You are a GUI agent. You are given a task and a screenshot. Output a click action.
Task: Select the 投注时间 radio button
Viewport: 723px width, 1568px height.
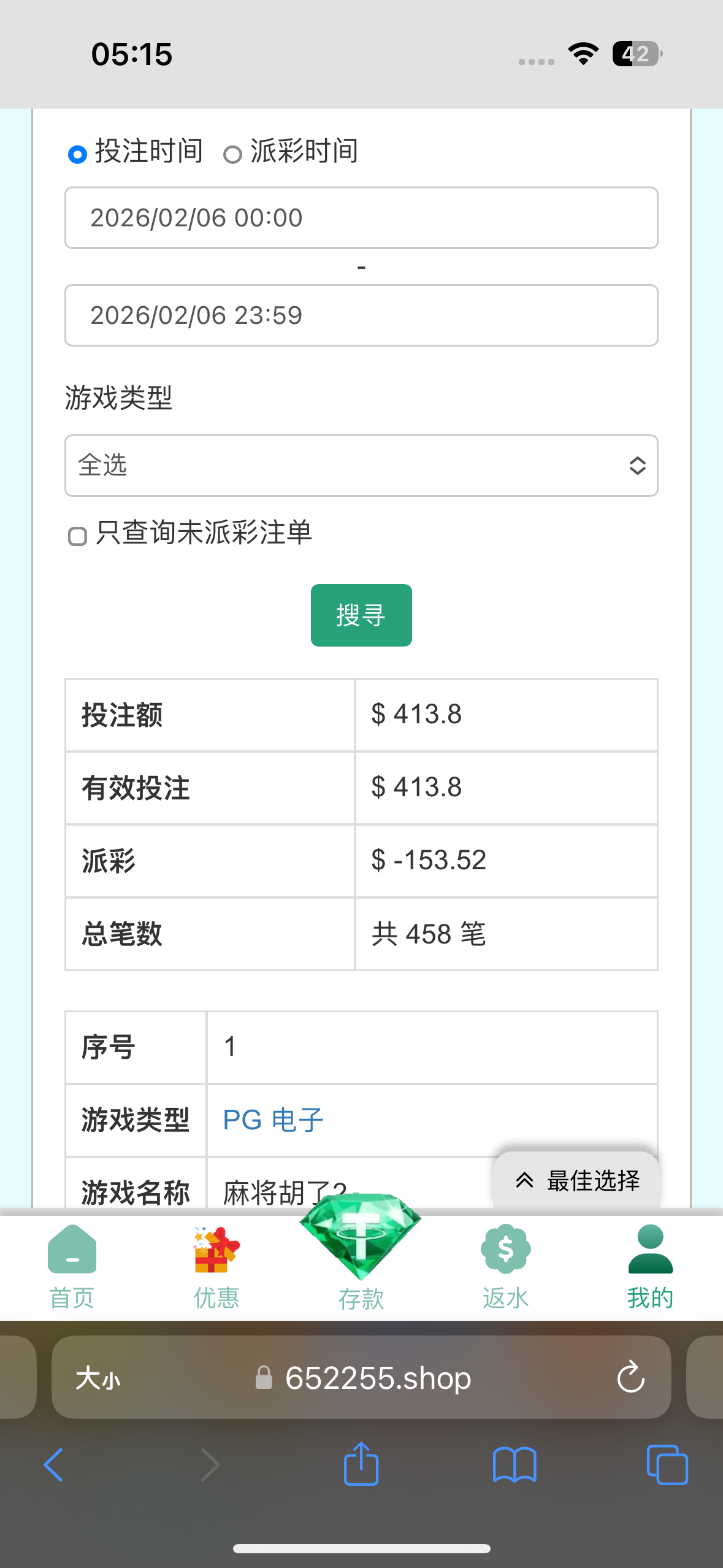pyautogui.click(x=76, y=154)
